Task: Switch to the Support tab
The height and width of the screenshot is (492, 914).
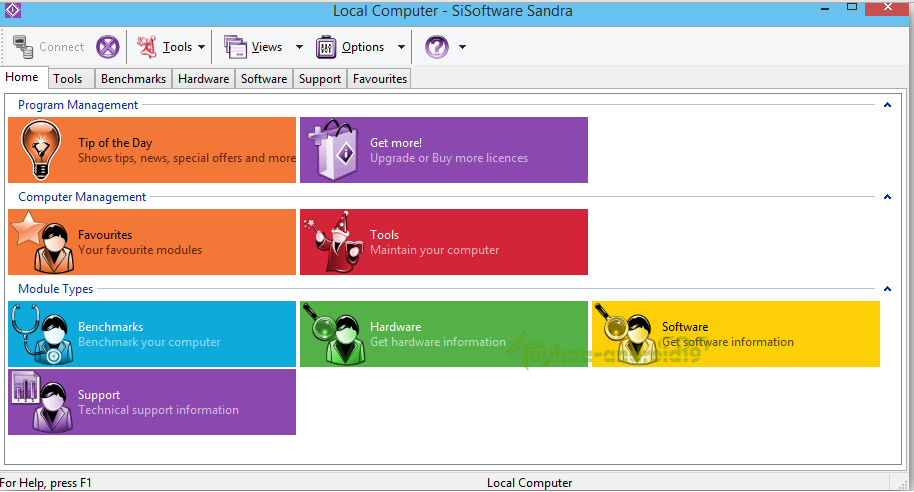Action: pyautogui.click(x=319, y=79)
